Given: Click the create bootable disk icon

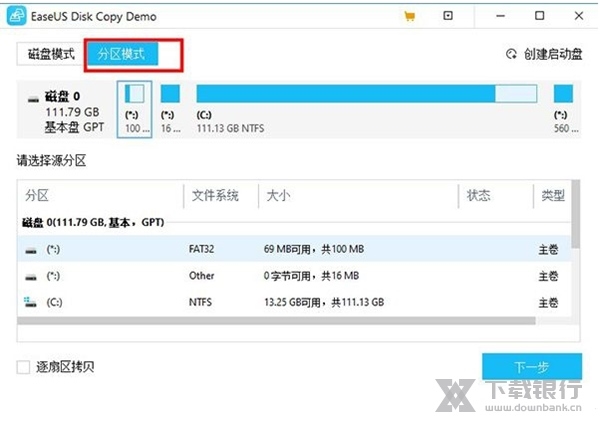Looking at the screenshot, I should (513, 54).
